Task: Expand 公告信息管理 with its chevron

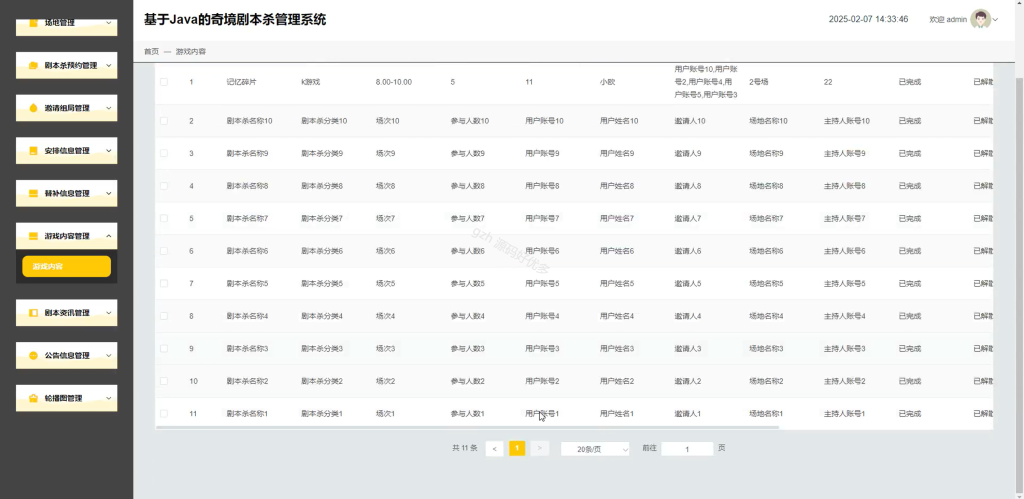Action: pos(108,355)
